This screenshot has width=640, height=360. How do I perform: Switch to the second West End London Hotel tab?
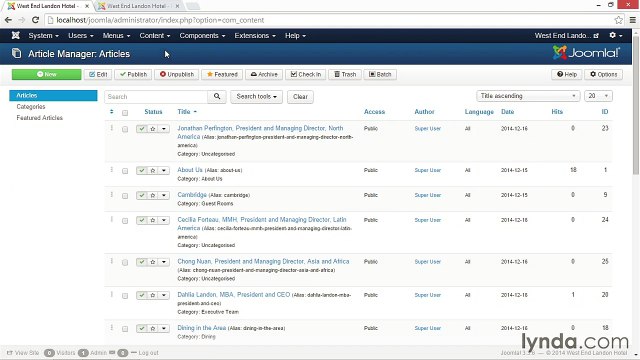139,6
